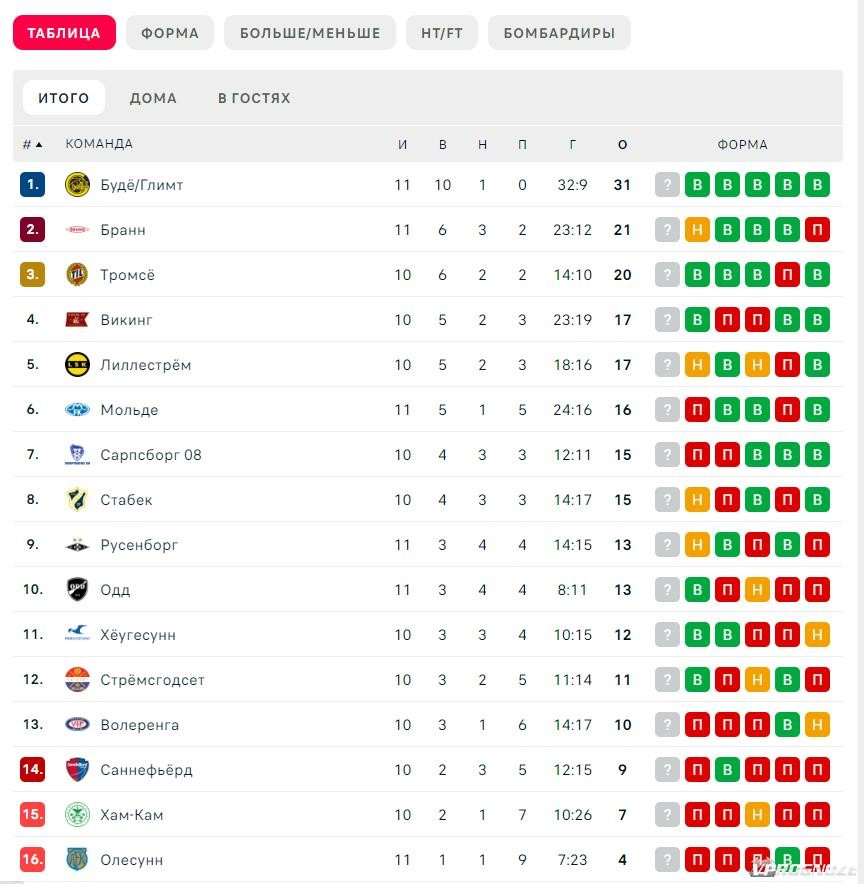The width and height of the screenshot is (864, 884).
Task: Click the Стрёмсгодсет club logo
Action: [x=77, y=679]
